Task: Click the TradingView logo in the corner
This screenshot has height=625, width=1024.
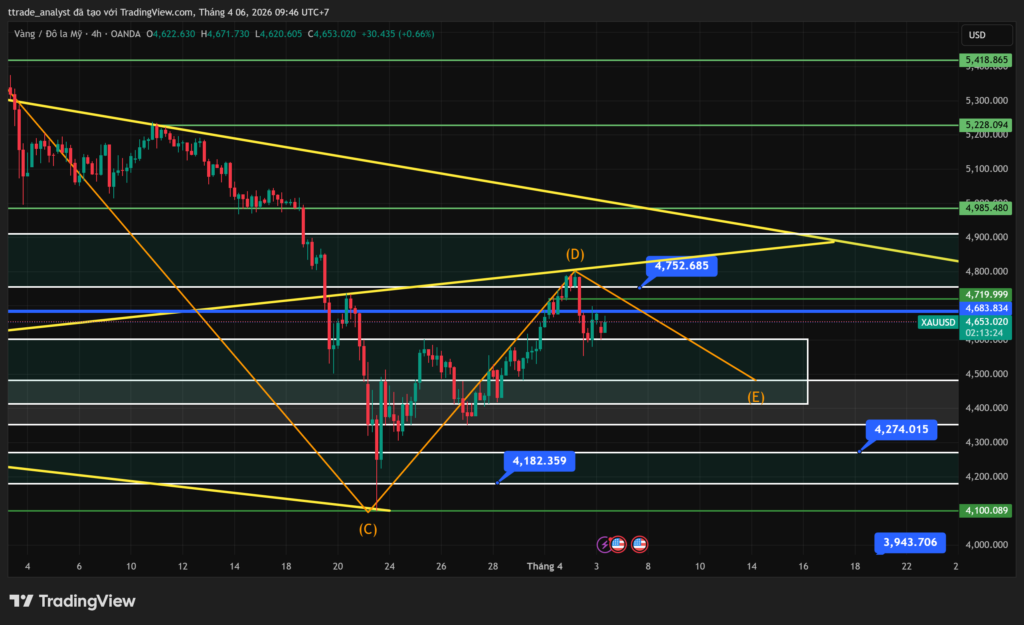Action: click(72, 601)
